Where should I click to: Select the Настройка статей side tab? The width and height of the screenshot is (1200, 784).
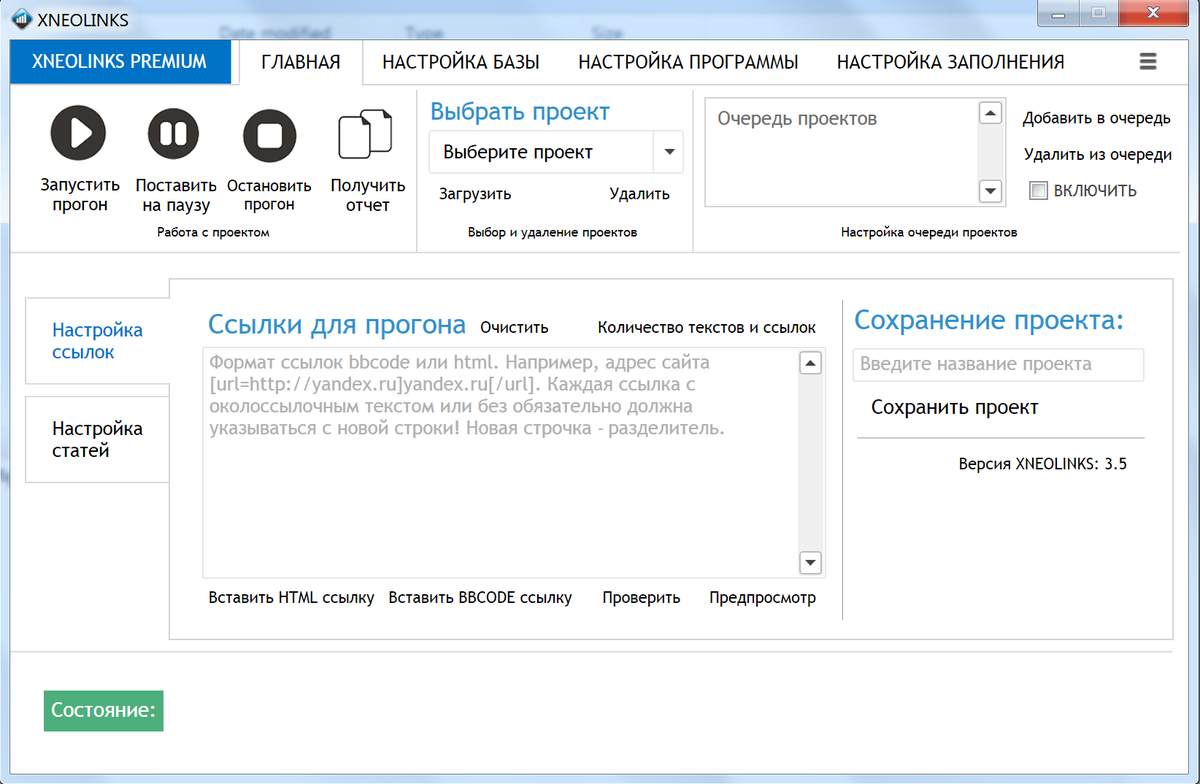[x=98, y=439]
